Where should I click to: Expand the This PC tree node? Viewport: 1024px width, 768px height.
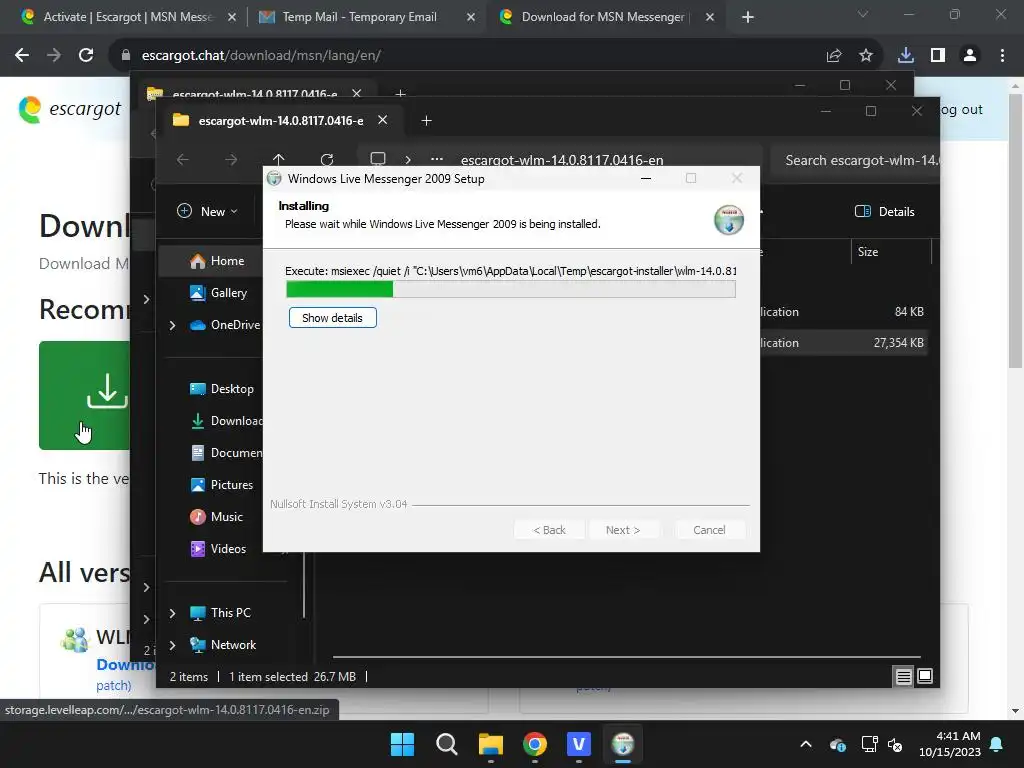point(172,613)
